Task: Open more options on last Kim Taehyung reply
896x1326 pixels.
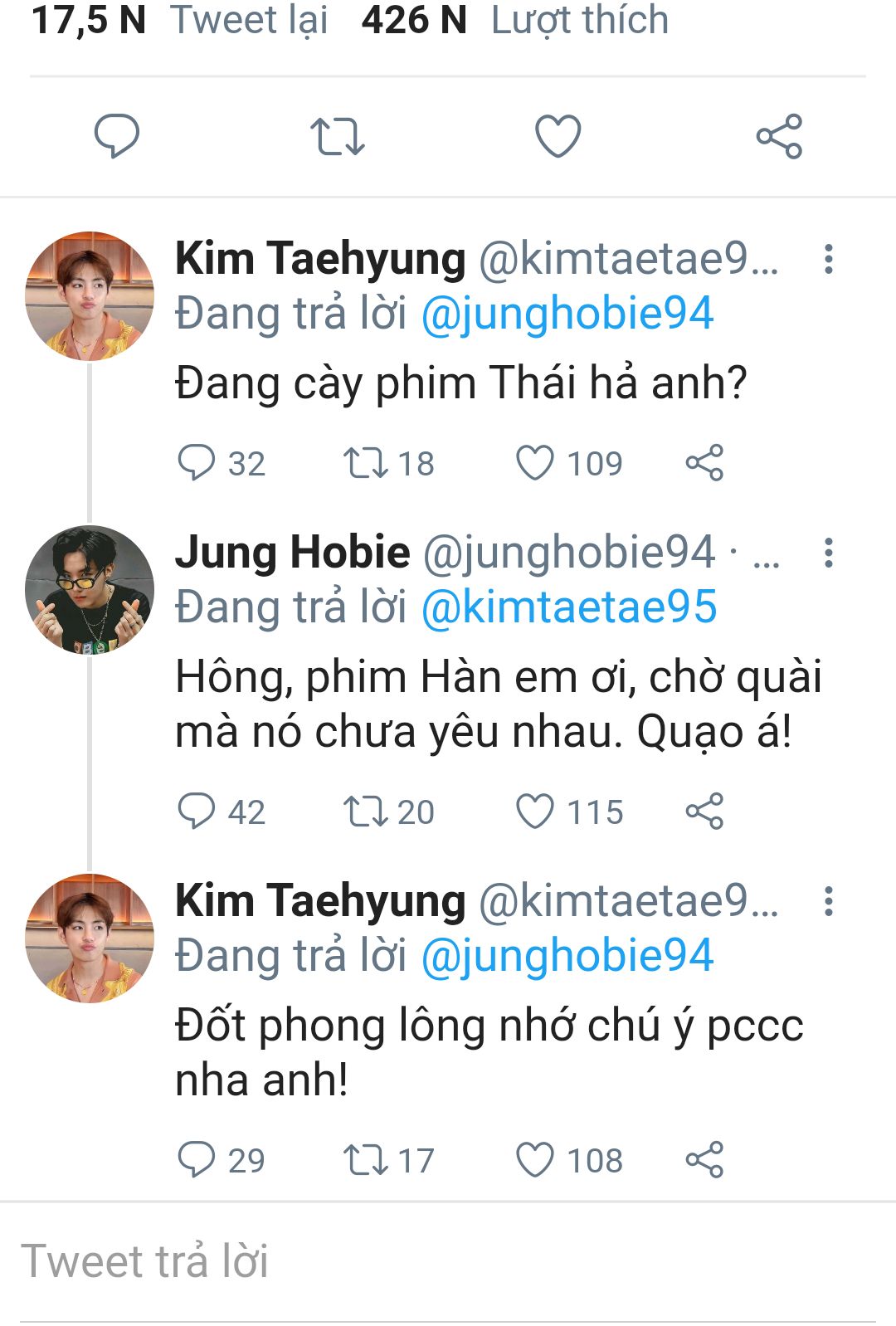Action: tap(828, 901)
